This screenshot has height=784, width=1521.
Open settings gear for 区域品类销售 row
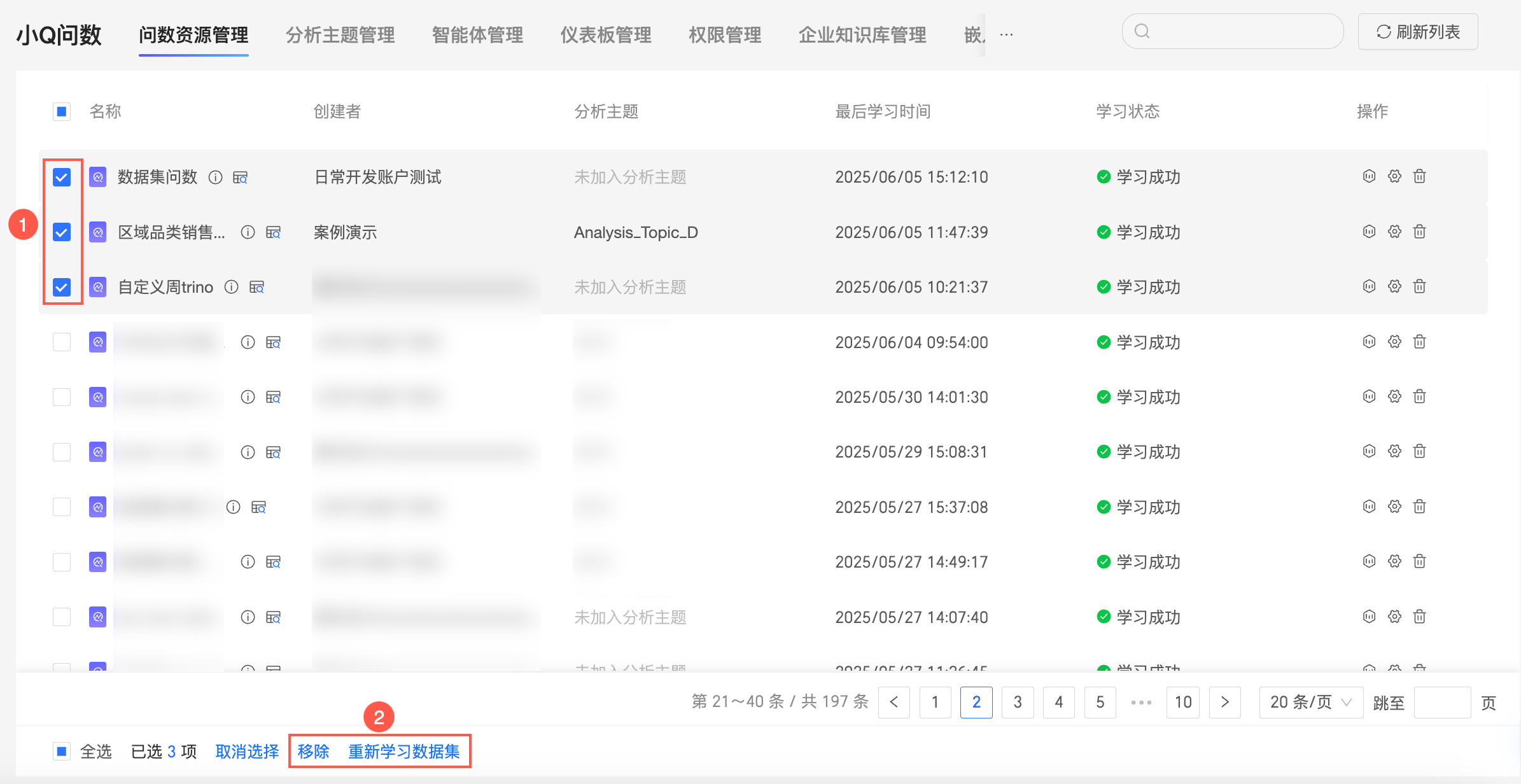pyautogui.click(x=1394, y=232)
